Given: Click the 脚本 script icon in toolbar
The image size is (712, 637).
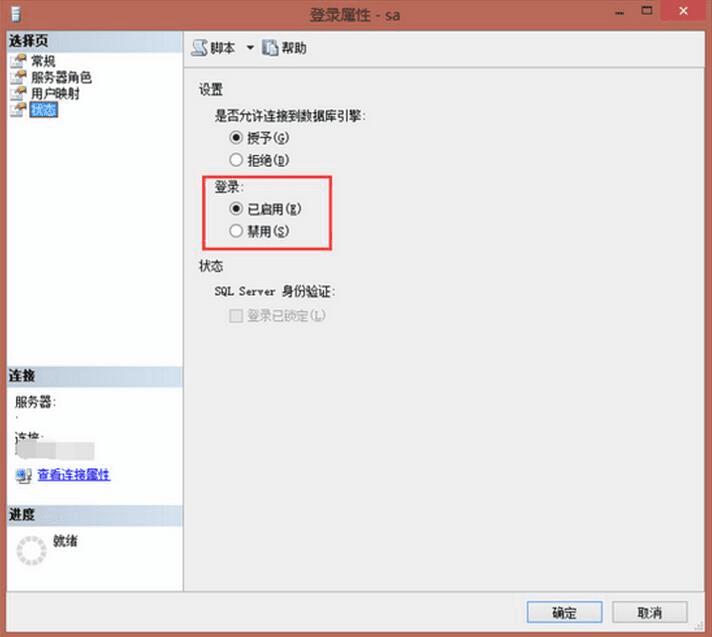Looking at the screenshot, I should [x=199, y=48].
